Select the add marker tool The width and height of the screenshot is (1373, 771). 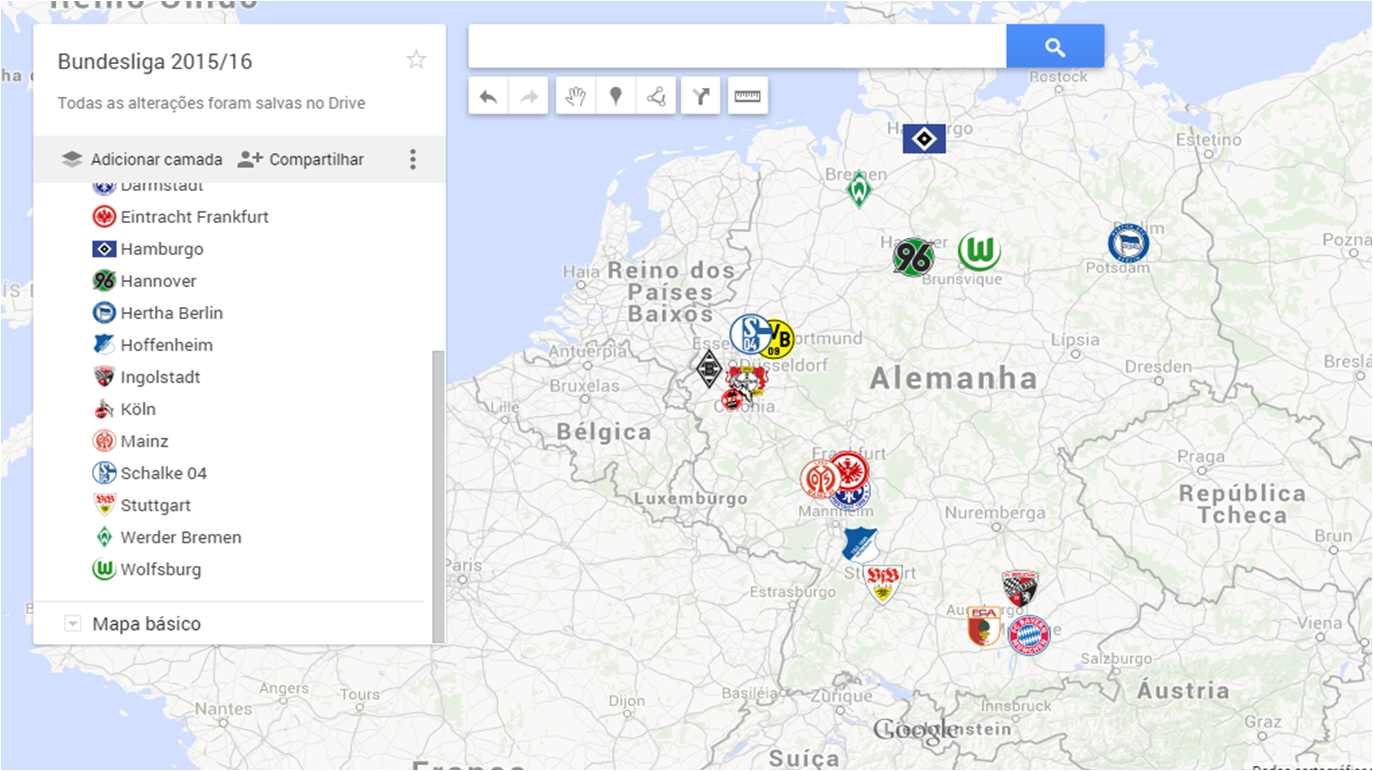coord(615,95)
